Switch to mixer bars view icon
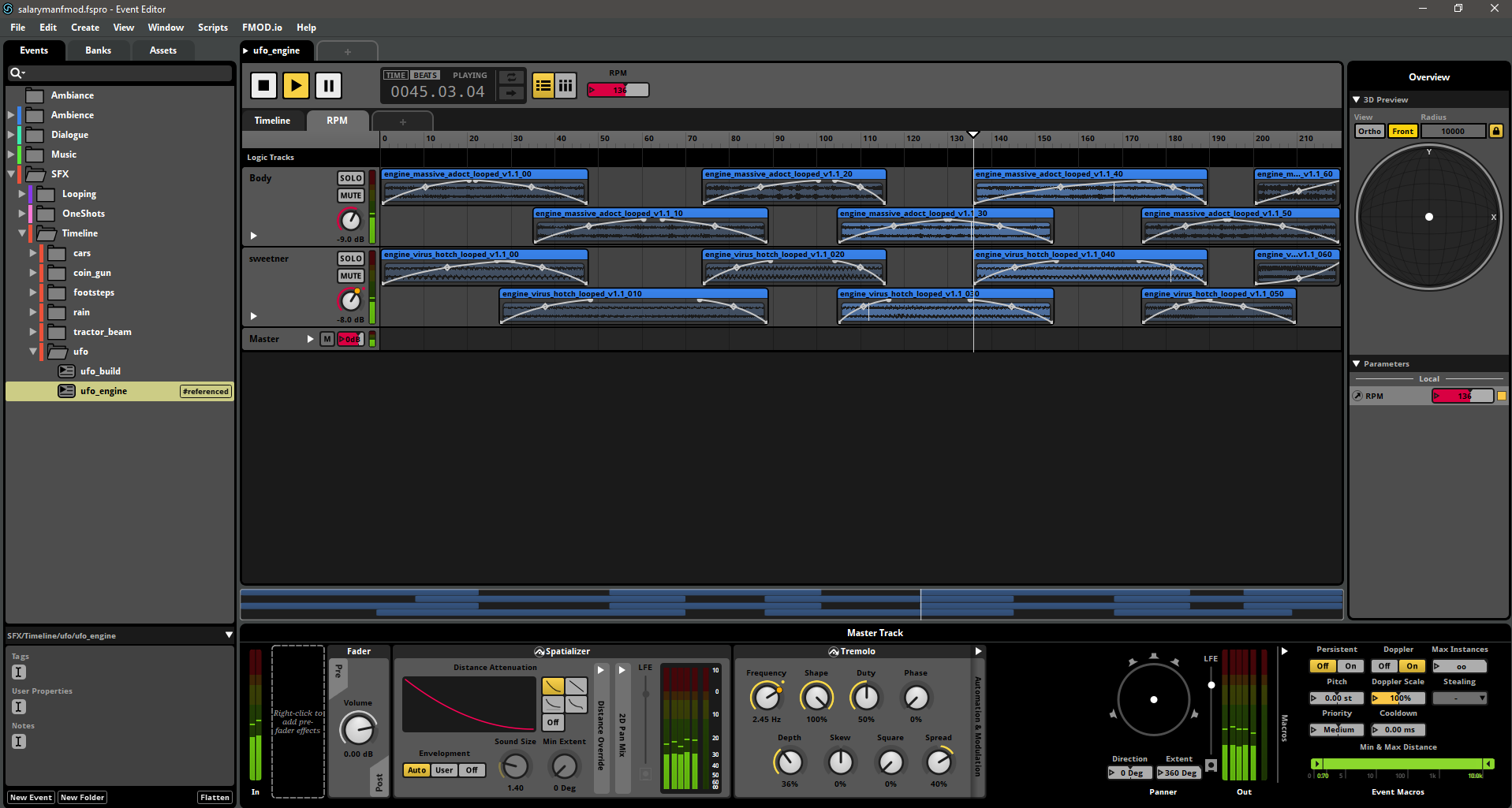This screenshot has height=808, width=1512. point(566,85)
